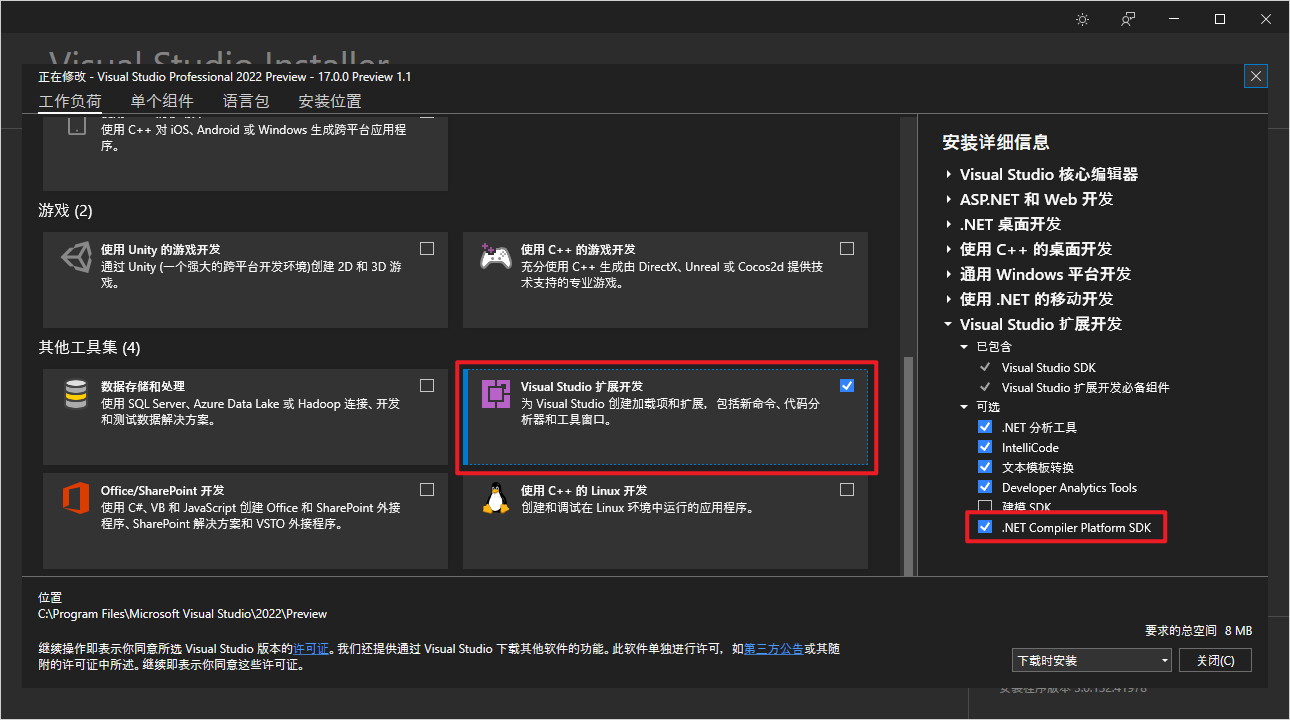Viewport: 1290px width, 720px height.
Task: Uncheck the Visual Studio extension development workload
Action: point(847,385)
